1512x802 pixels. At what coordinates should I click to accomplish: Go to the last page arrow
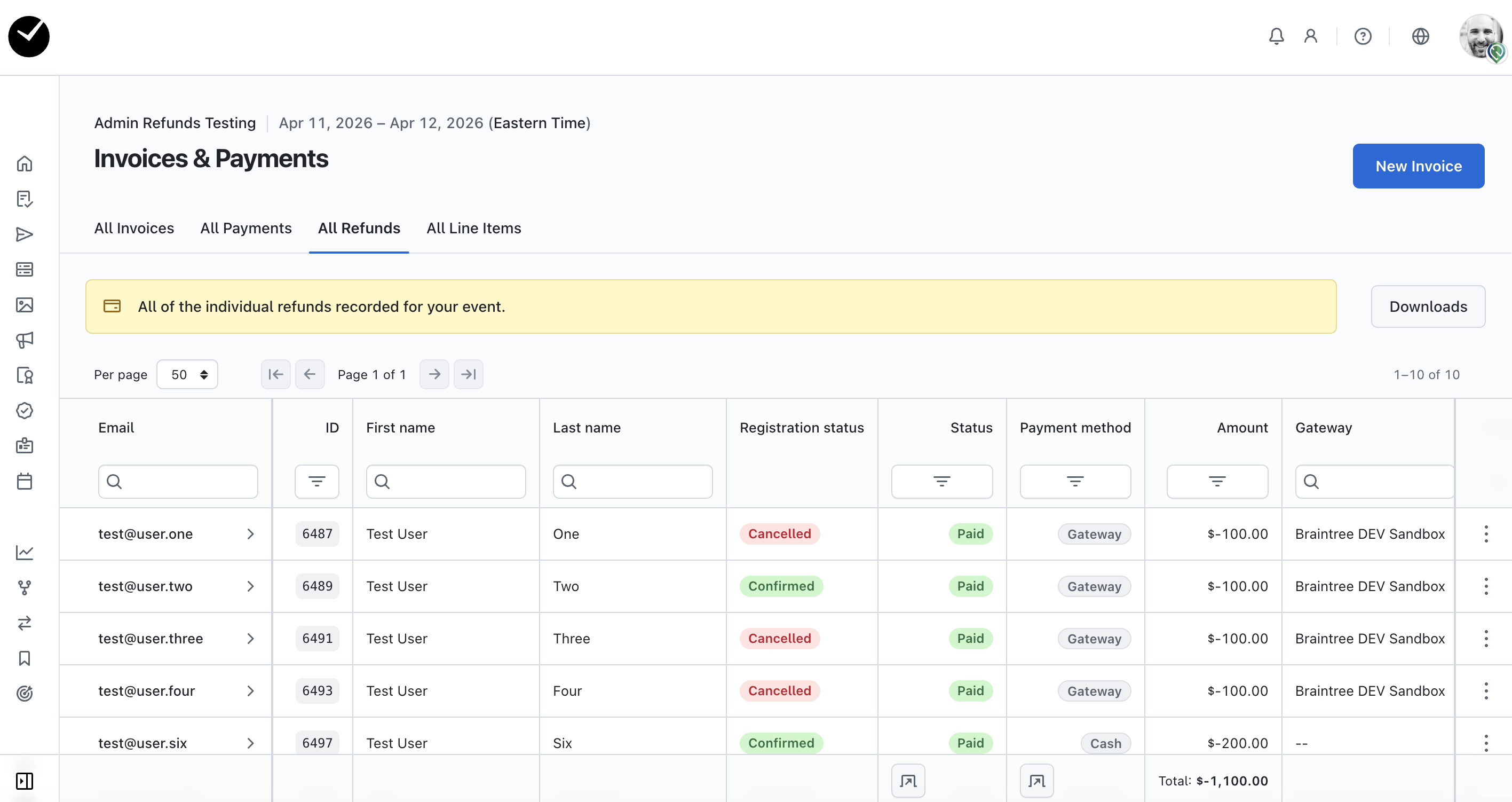[x=469, y=375]
